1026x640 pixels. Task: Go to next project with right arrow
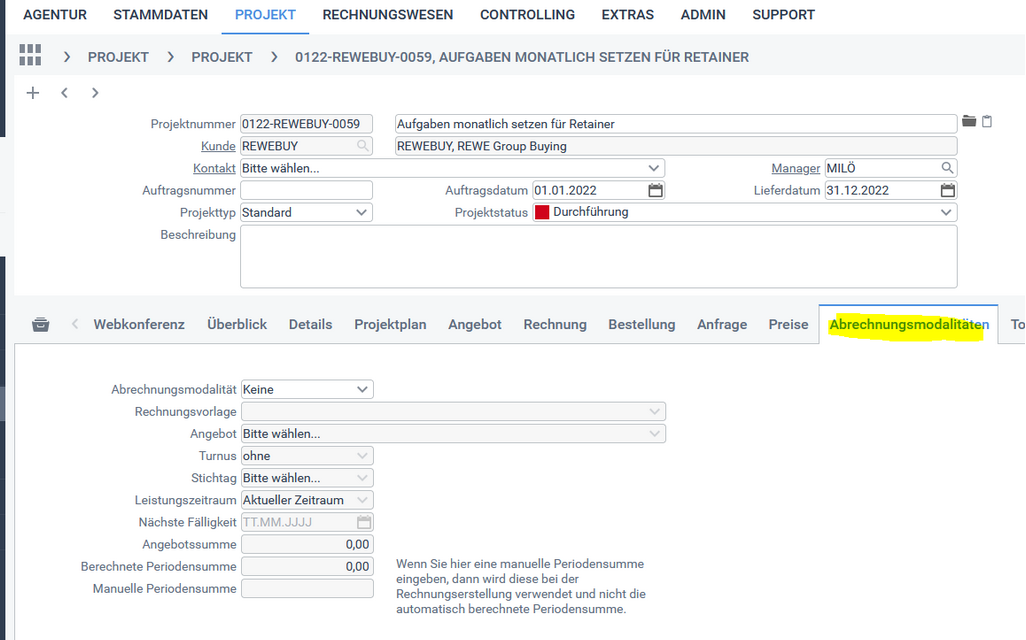[95, 93]
